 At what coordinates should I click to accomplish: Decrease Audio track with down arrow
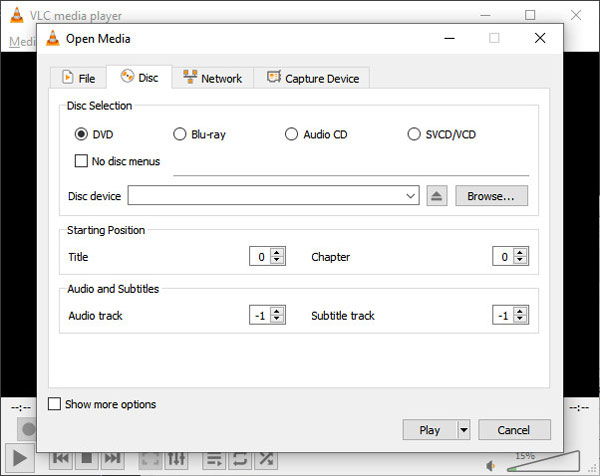277,319
